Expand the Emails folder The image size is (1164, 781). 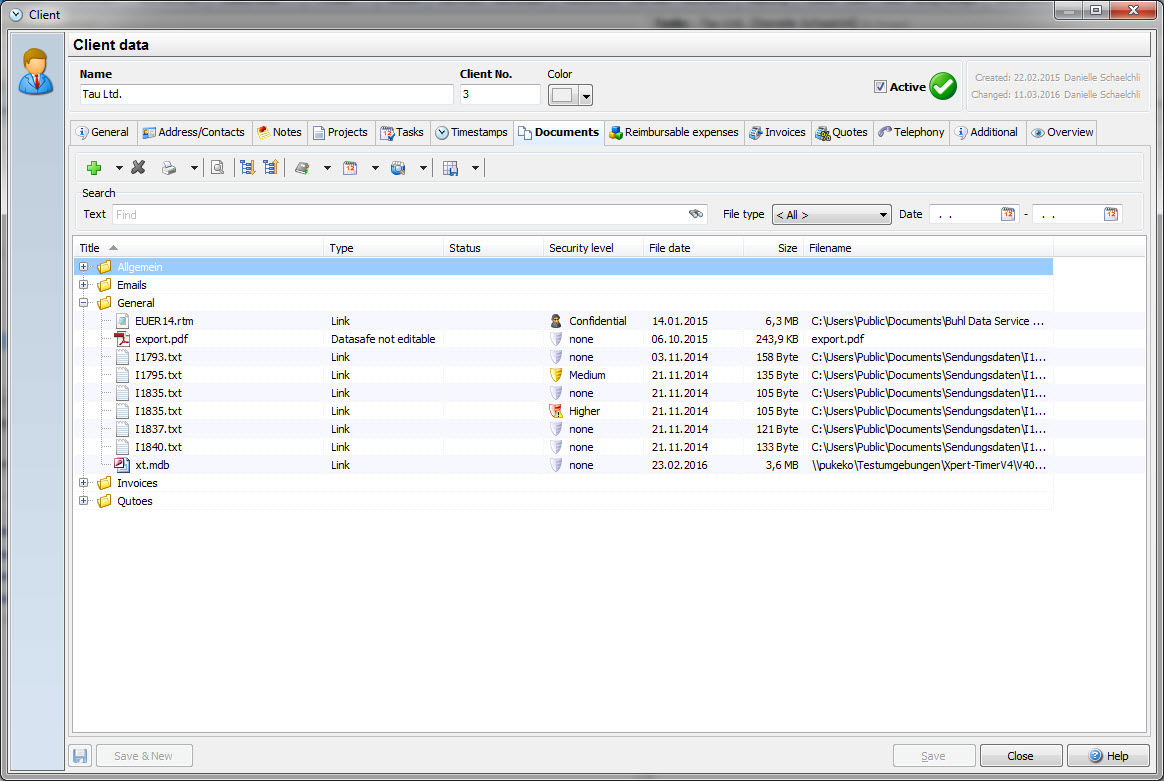click(84, 285)
